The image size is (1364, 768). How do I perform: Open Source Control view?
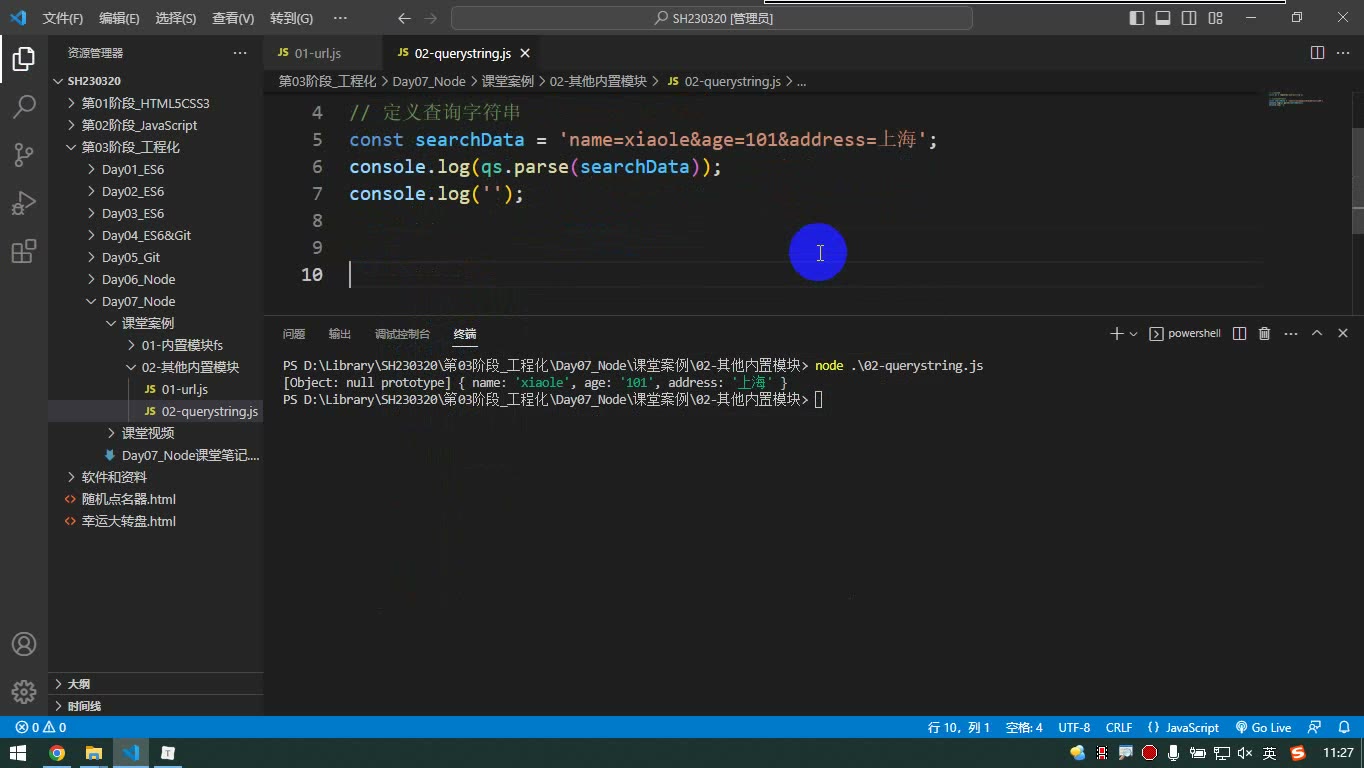coord(24,155)
